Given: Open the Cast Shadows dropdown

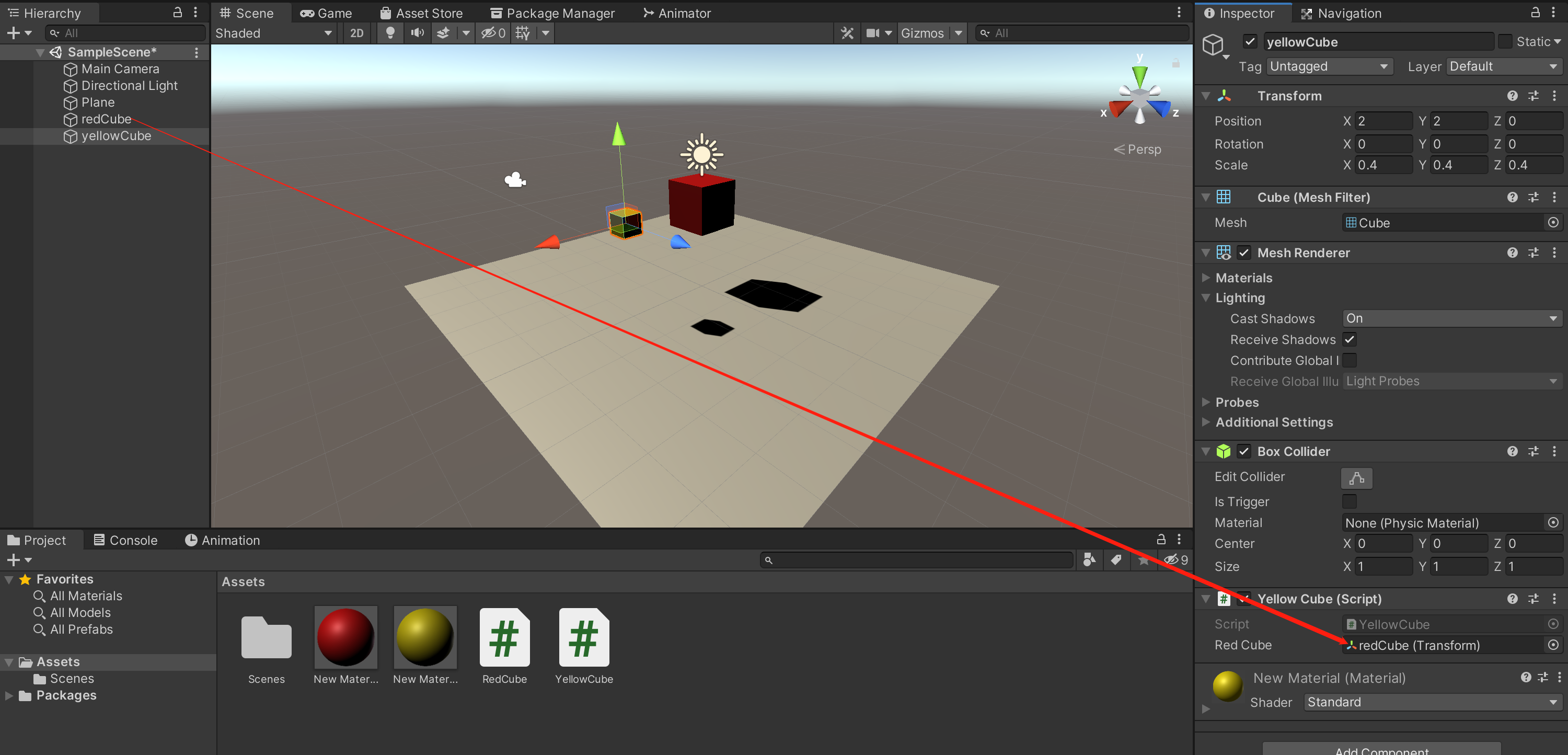Looking at the screenshot, I should tap(1451, 318).
